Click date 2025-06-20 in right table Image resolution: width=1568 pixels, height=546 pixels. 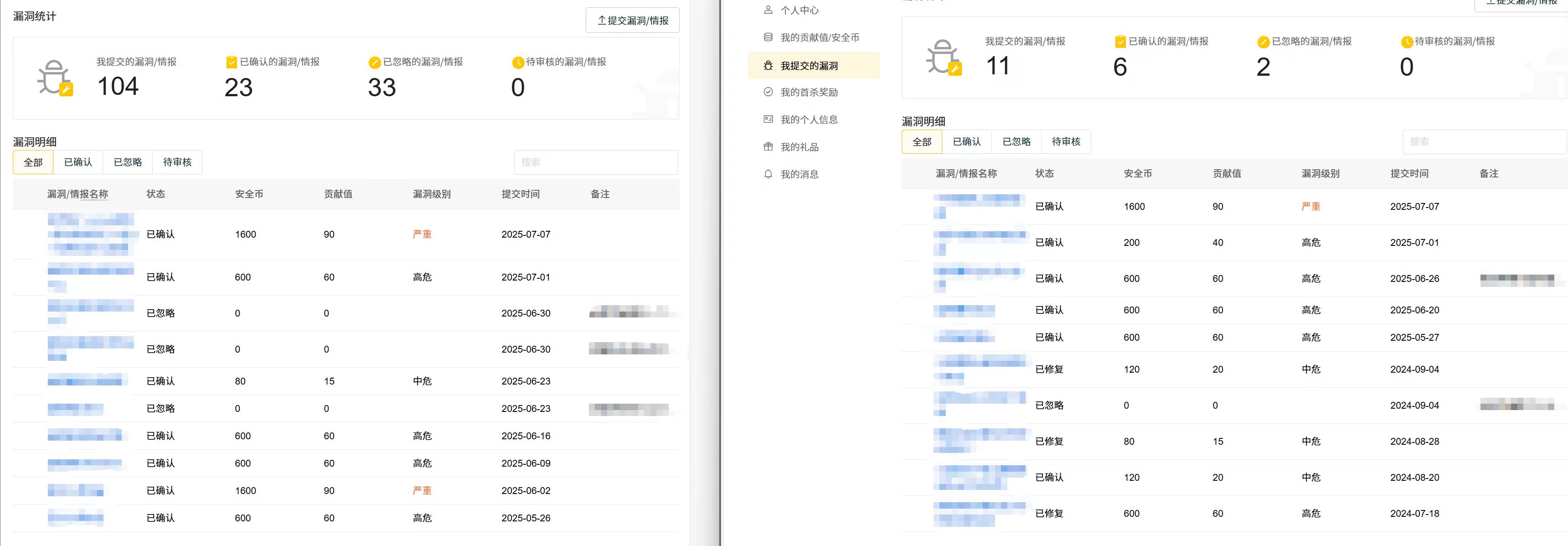1414,310
